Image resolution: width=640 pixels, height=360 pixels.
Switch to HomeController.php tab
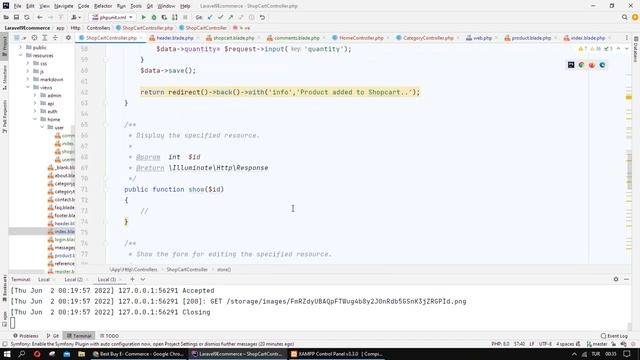coord(361,38)
